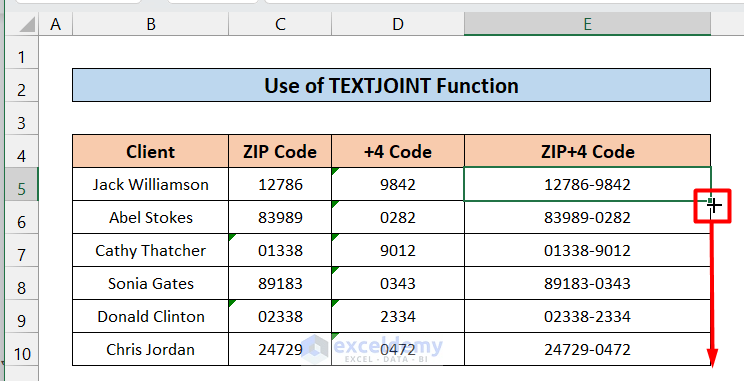
Task: Select row 1 header
Action: pyautogui.click(x=21, y=52)
